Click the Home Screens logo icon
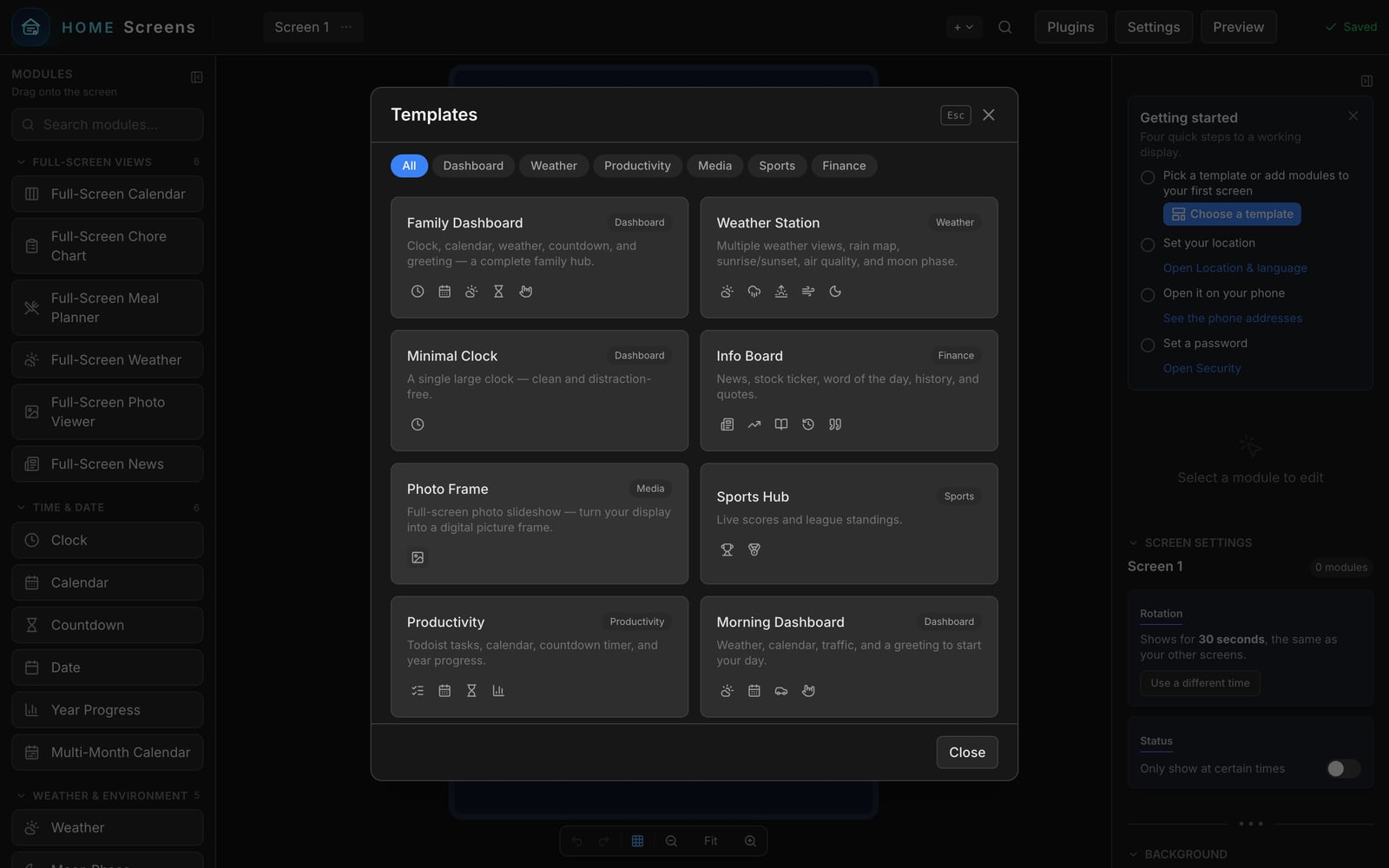This screenshot has height=868, width=1389. 30,27
